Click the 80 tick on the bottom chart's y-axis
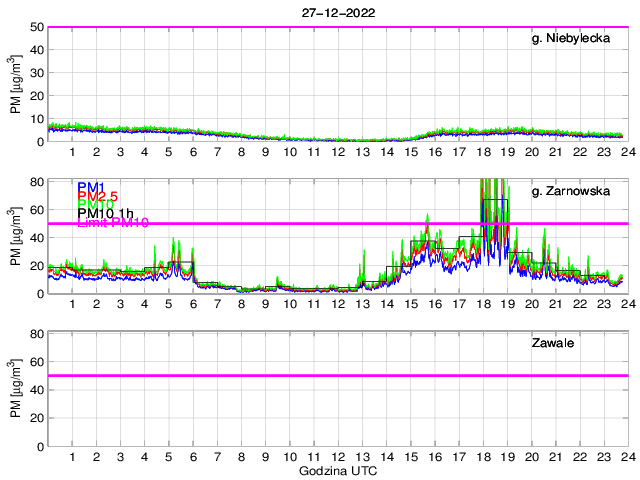 pyautogui.click(x=35, y=333)
